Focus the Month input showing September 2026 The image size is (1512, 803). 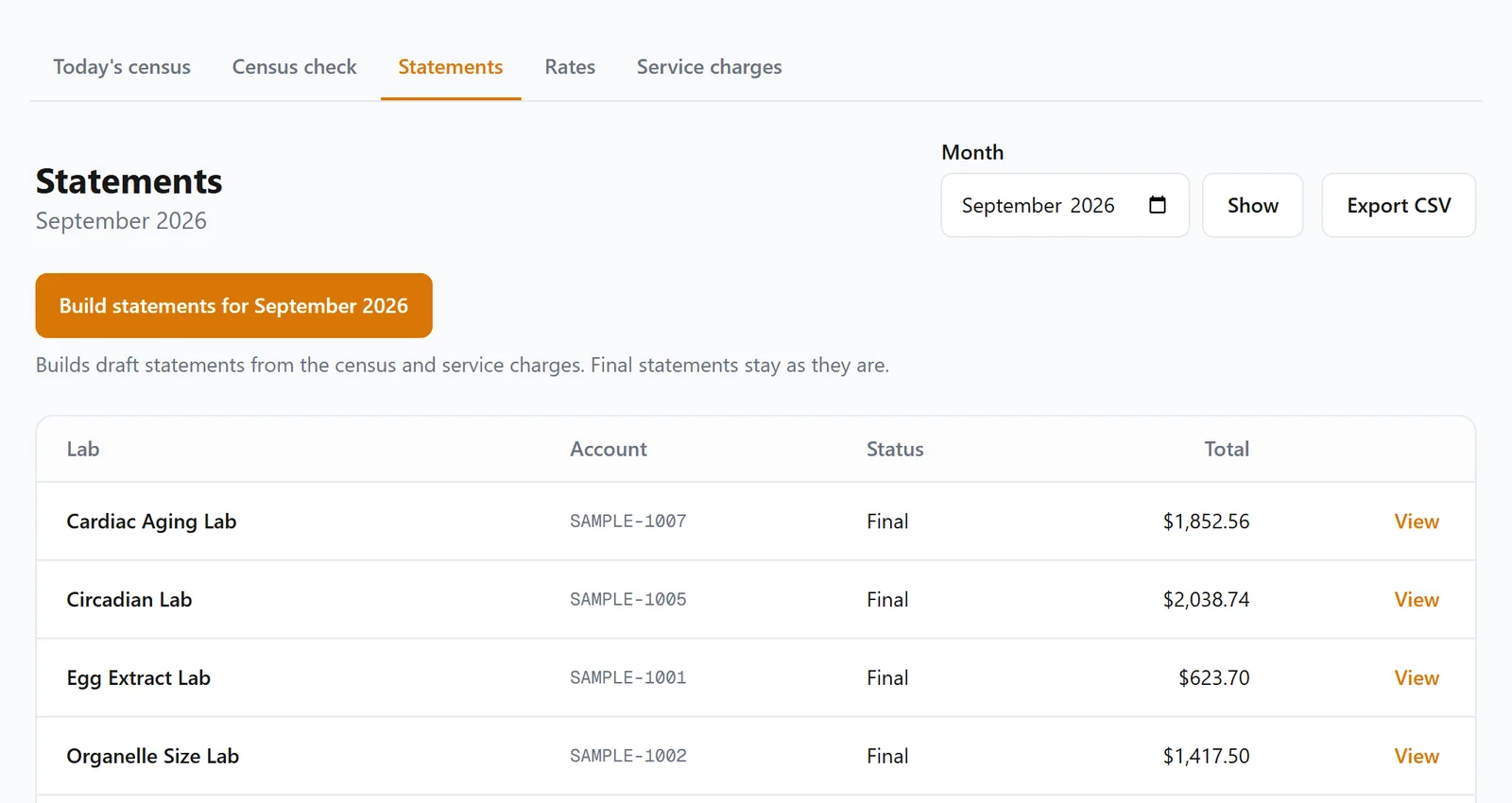1065,205
